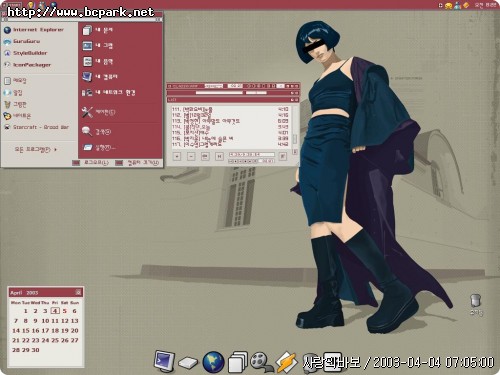The height and width of the screenshot is (375, 500).
Task: Click the fourth button in the playlist bottom row
Action: click(219, 156)
